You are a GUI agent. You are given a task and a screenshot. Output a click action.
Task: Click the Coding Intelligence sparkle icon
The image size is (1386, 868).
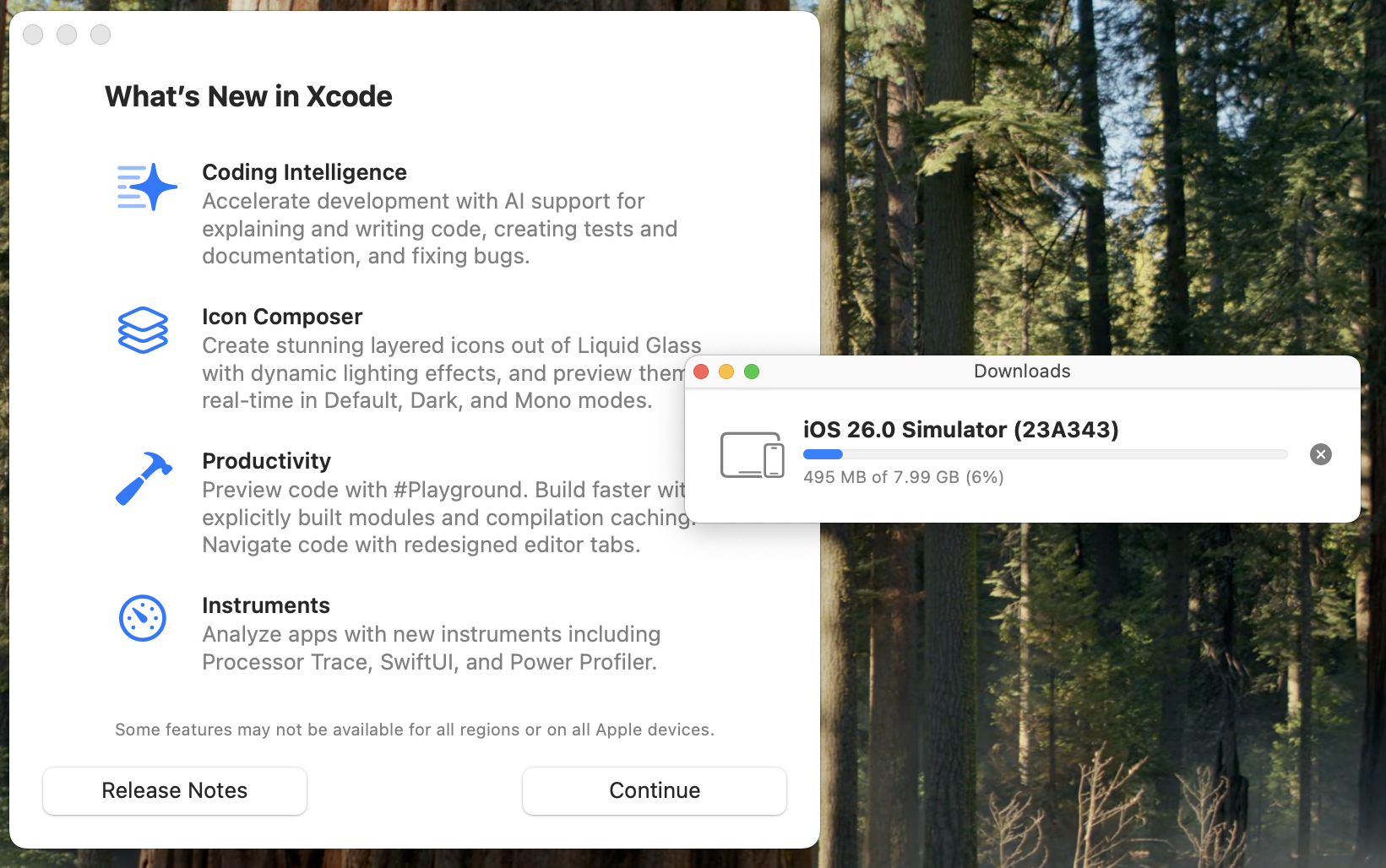(x=146, y=187)
